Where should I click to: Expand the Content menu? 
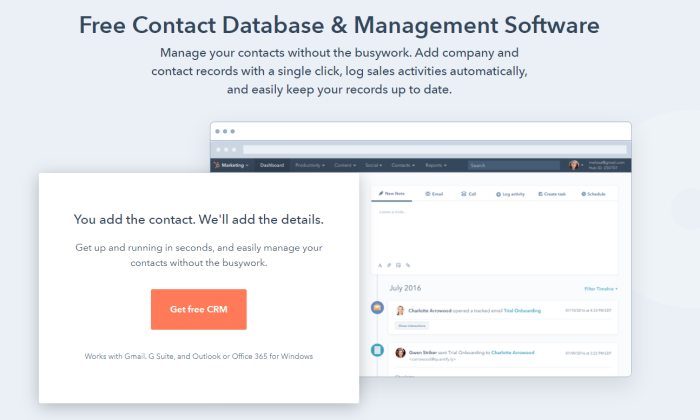pyautogui.click(x=345, y=165)
